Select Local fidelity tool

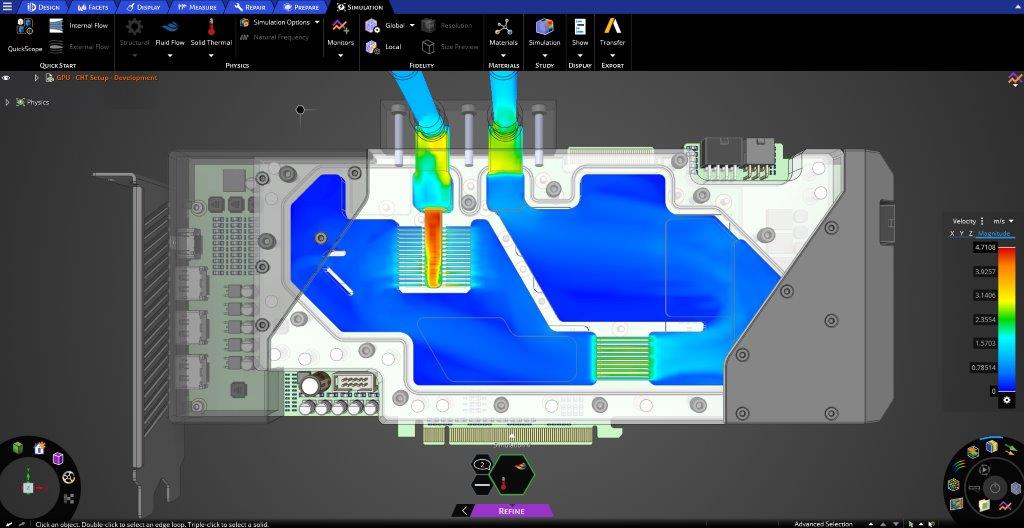click(383, 46)
